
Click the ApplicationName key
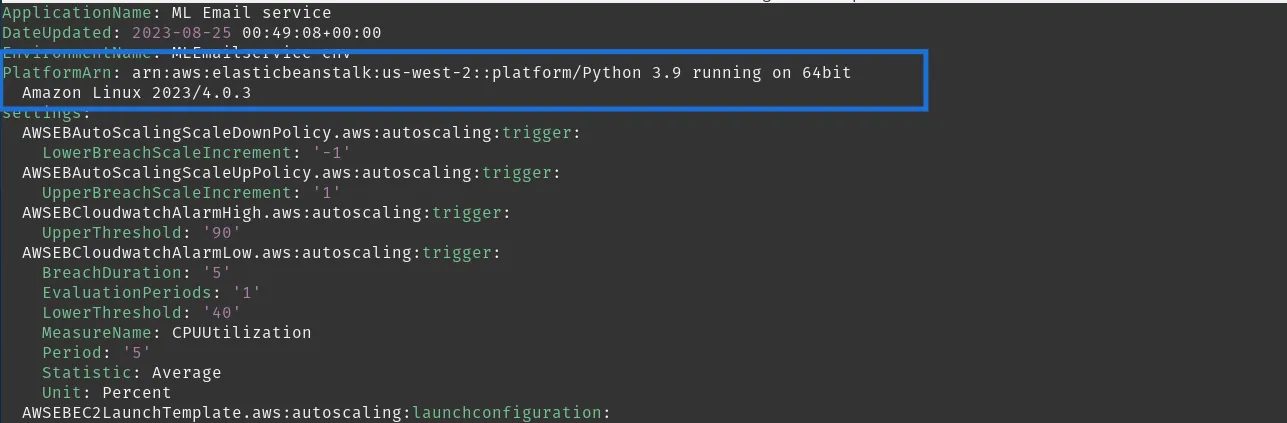pos(67,13)
